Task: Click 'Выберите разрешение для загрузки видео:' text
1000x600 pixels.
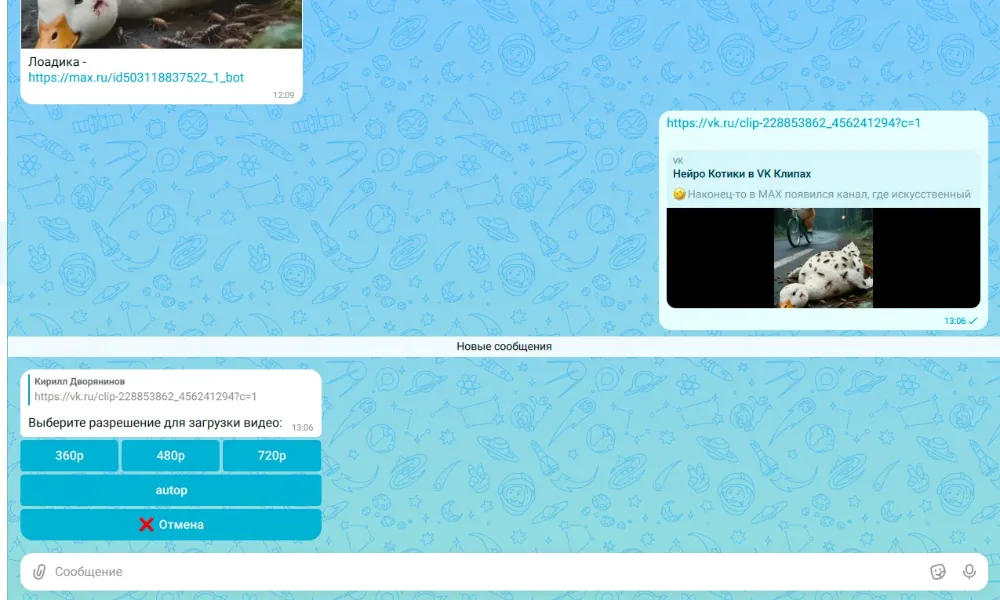Action: (x=155, y=422)
